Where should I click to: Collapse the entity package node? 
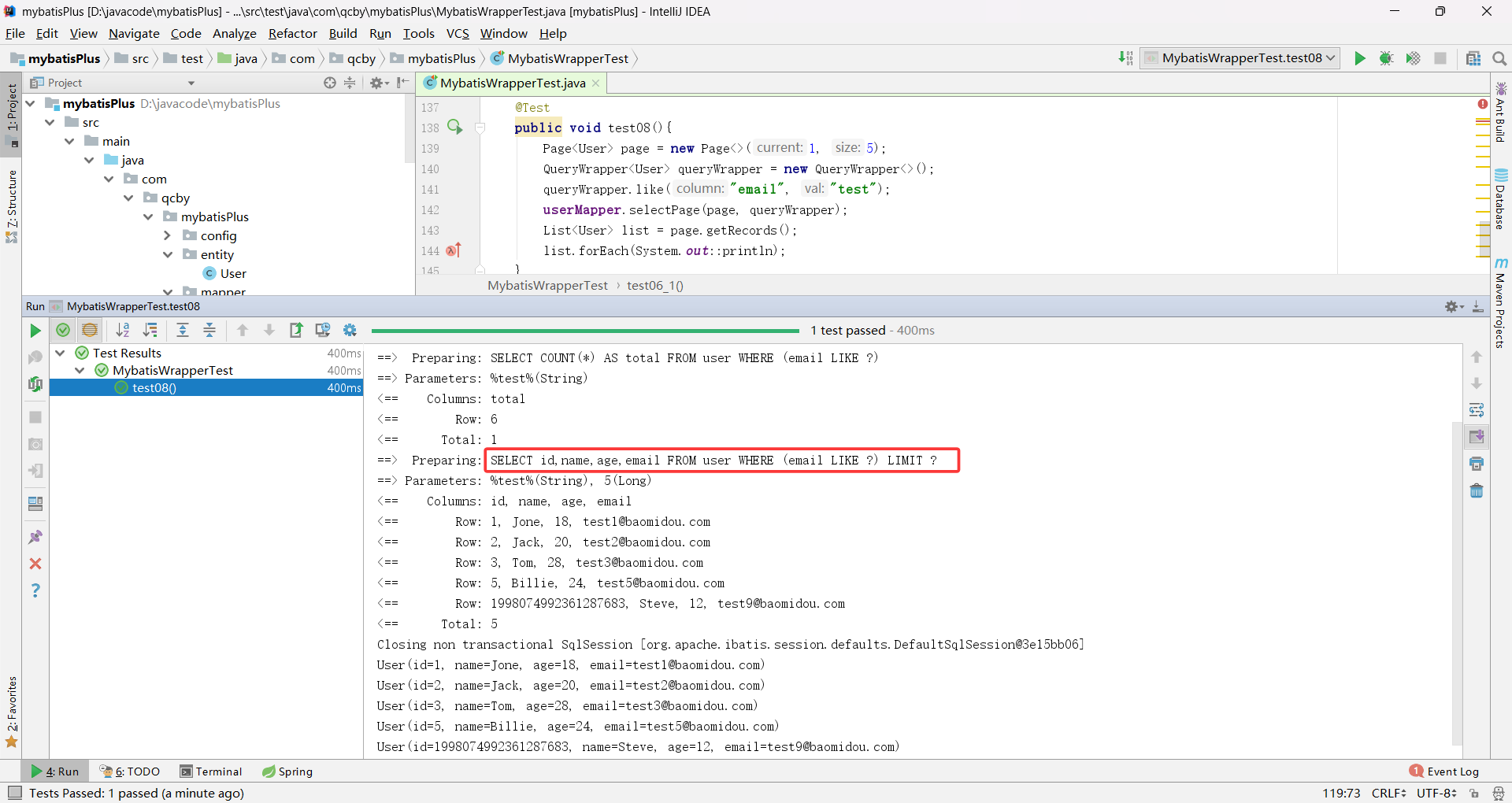(168, 255)
